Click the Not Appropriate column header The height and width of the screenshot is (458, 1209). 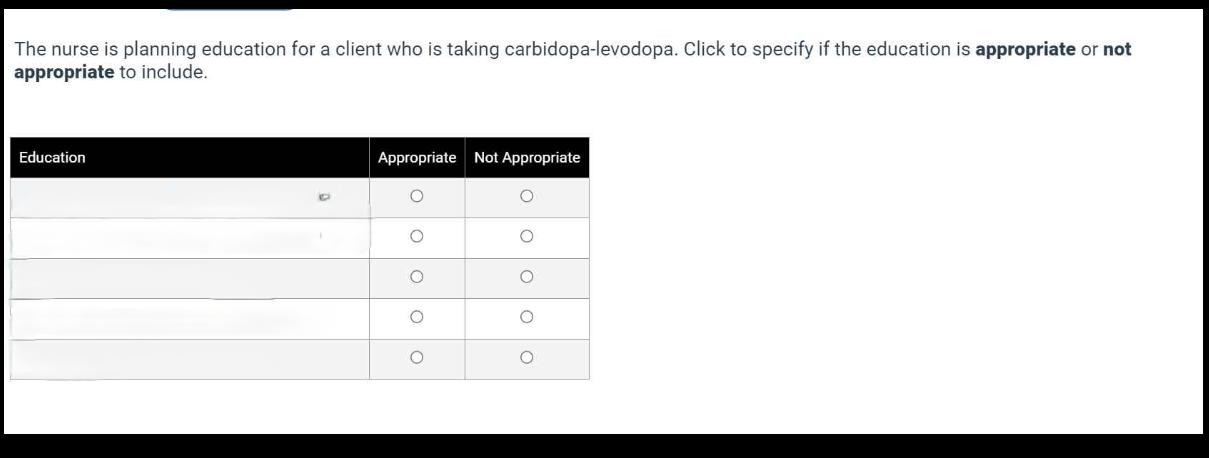(527, 157)
